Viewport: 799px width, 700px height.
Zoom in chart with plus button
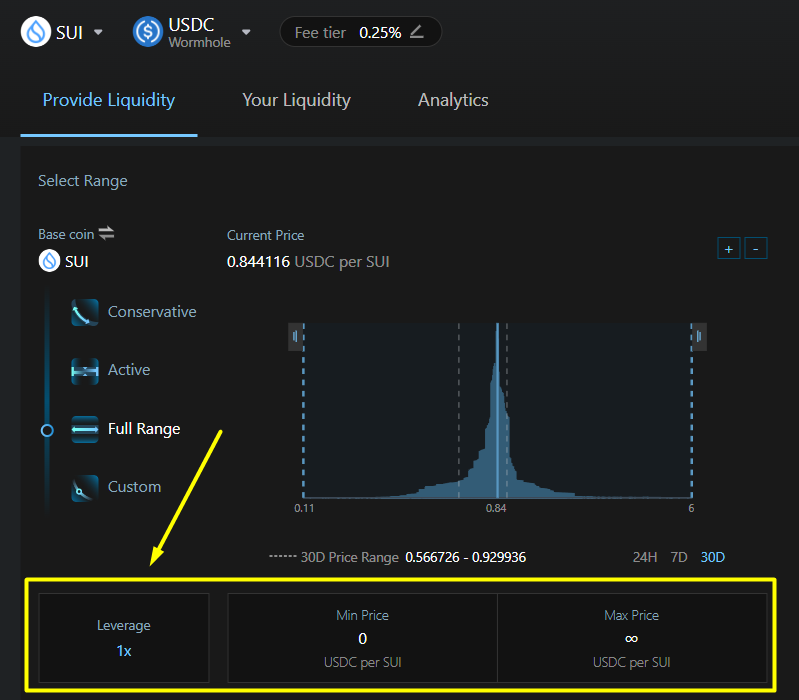(729, 248)
